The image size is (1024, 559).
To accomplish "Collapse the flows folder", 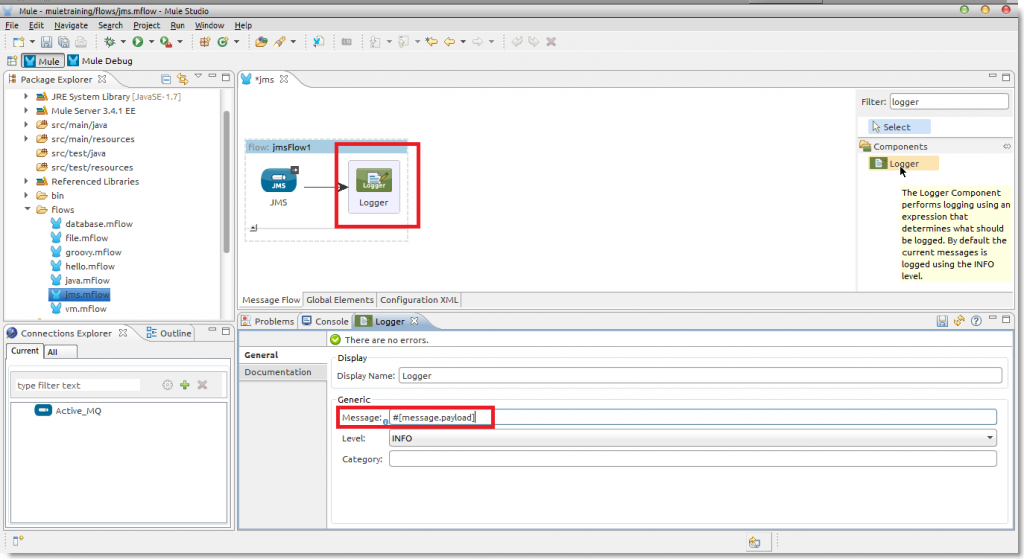I will (x=27, y=209).
